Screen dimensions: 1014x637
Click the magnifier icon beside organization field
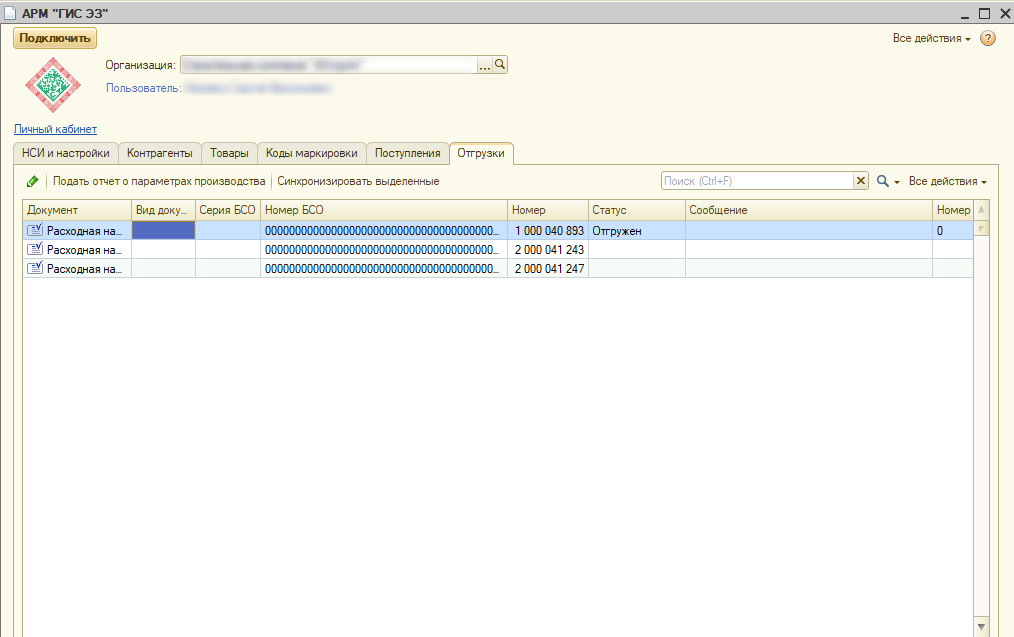(x=501, y=65)
